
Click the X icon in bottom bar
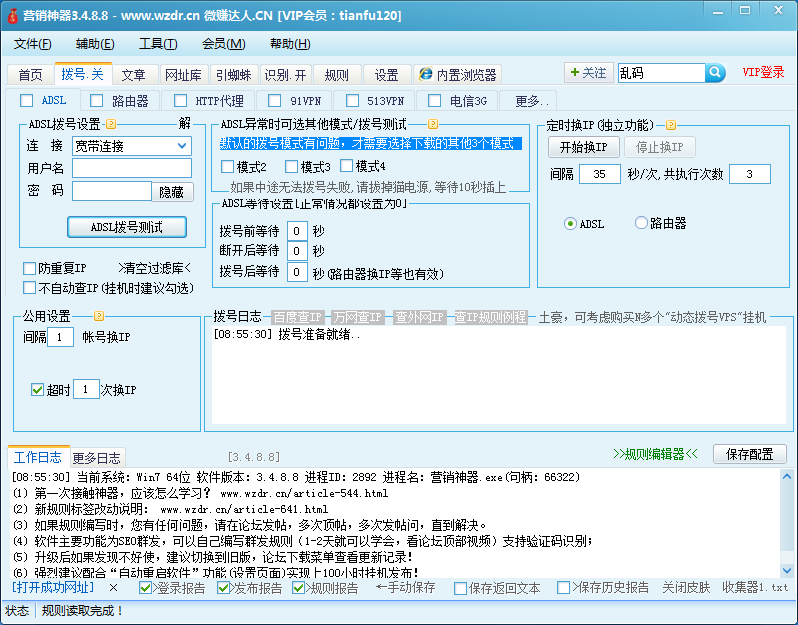[x=113, y=588]
